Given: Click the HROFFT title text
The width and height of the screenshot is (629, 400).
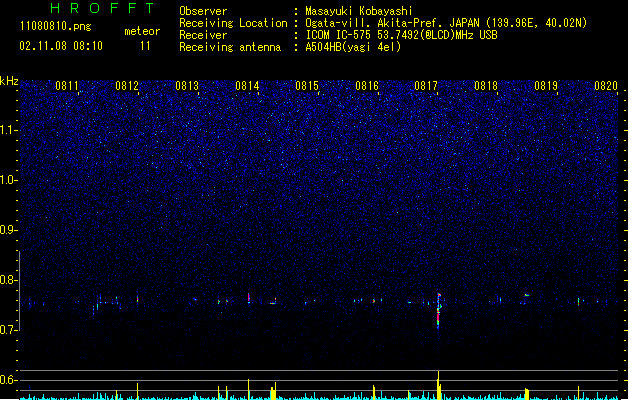Looking at the screenshot, I should [102, 8].
